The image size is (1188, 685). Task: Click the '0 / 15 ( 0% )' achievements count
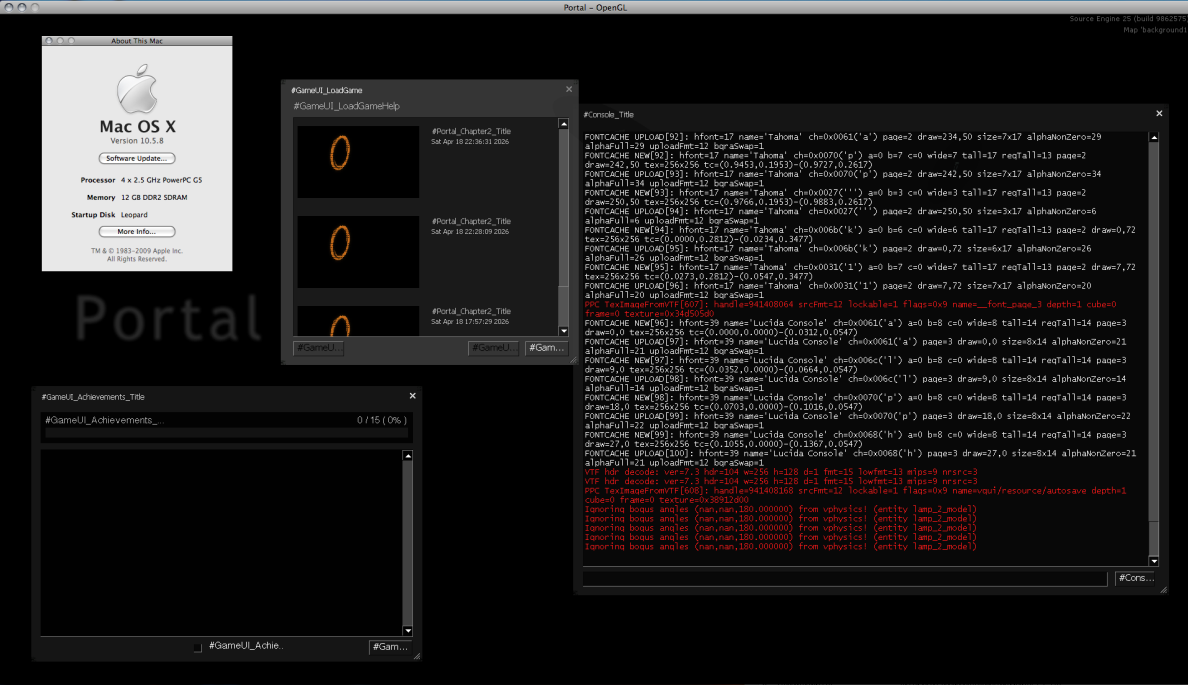(382, 420)
